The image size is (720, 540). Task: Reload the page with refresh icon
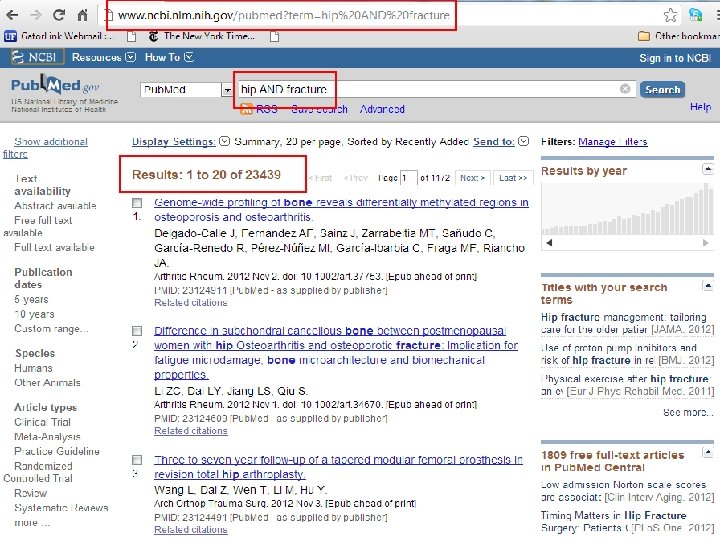(59, 15)
